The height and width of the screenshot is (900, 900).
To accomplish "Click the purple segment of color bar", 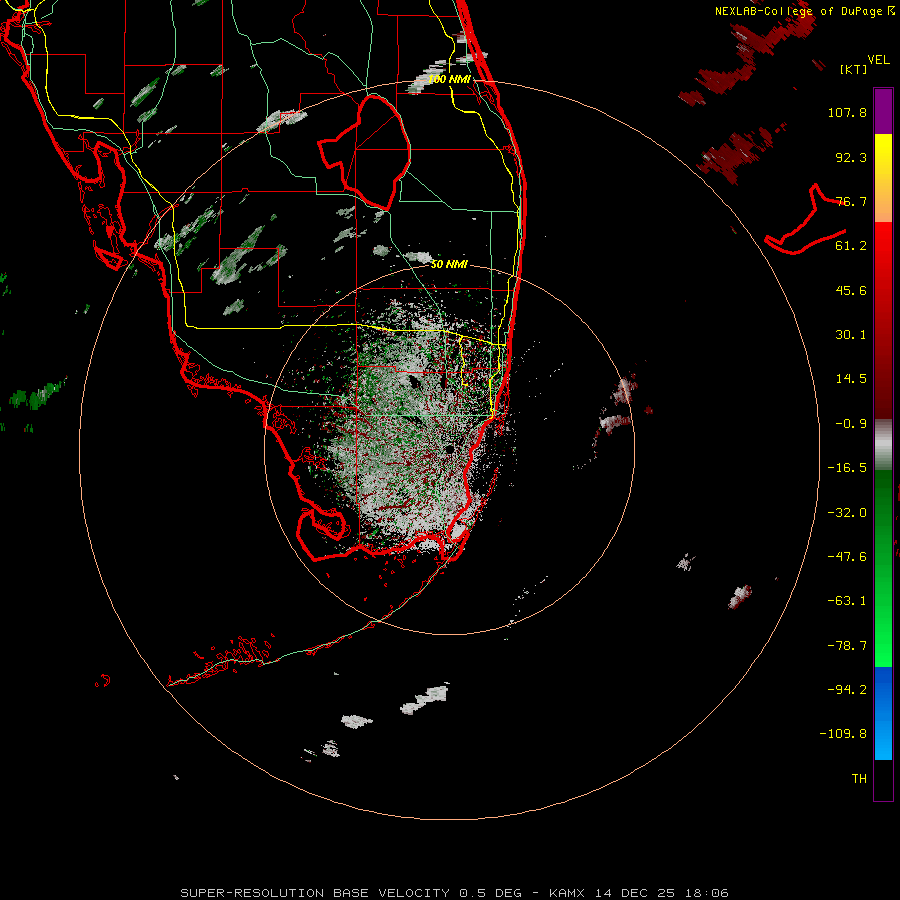I will 883,111.
